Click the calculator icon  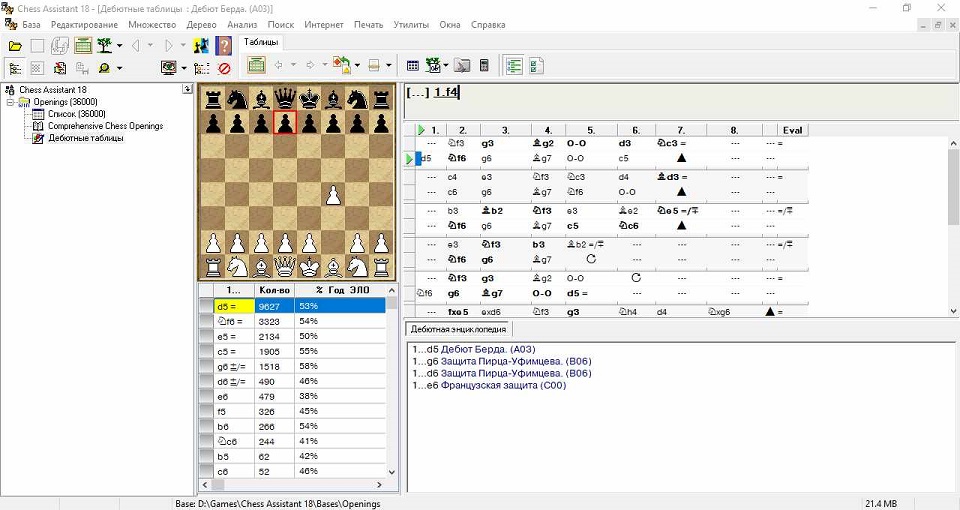(x=484, y=65)
